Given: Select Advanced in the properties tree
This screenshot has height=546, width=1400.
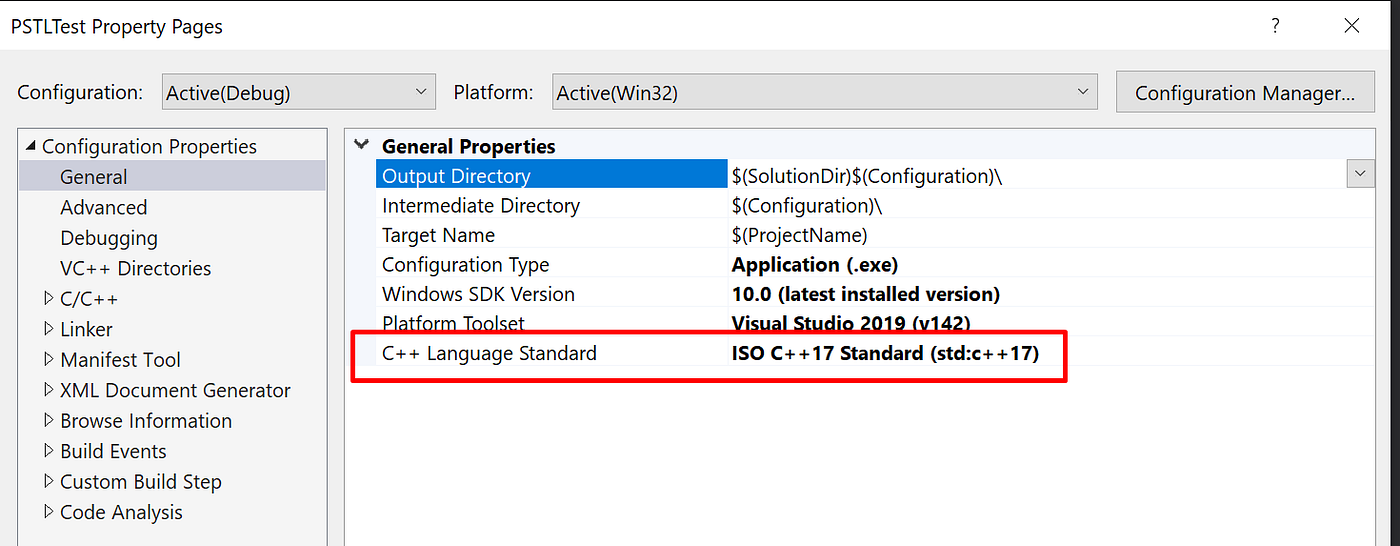Looking at the screenshot, I should pos(104,207).
